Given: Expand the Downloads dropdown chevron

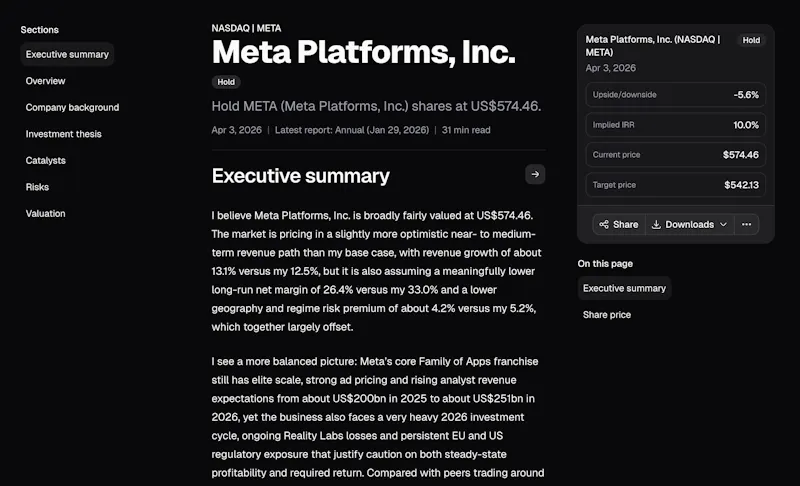Looking at the screenshot, I should click(x=723, y=224).
